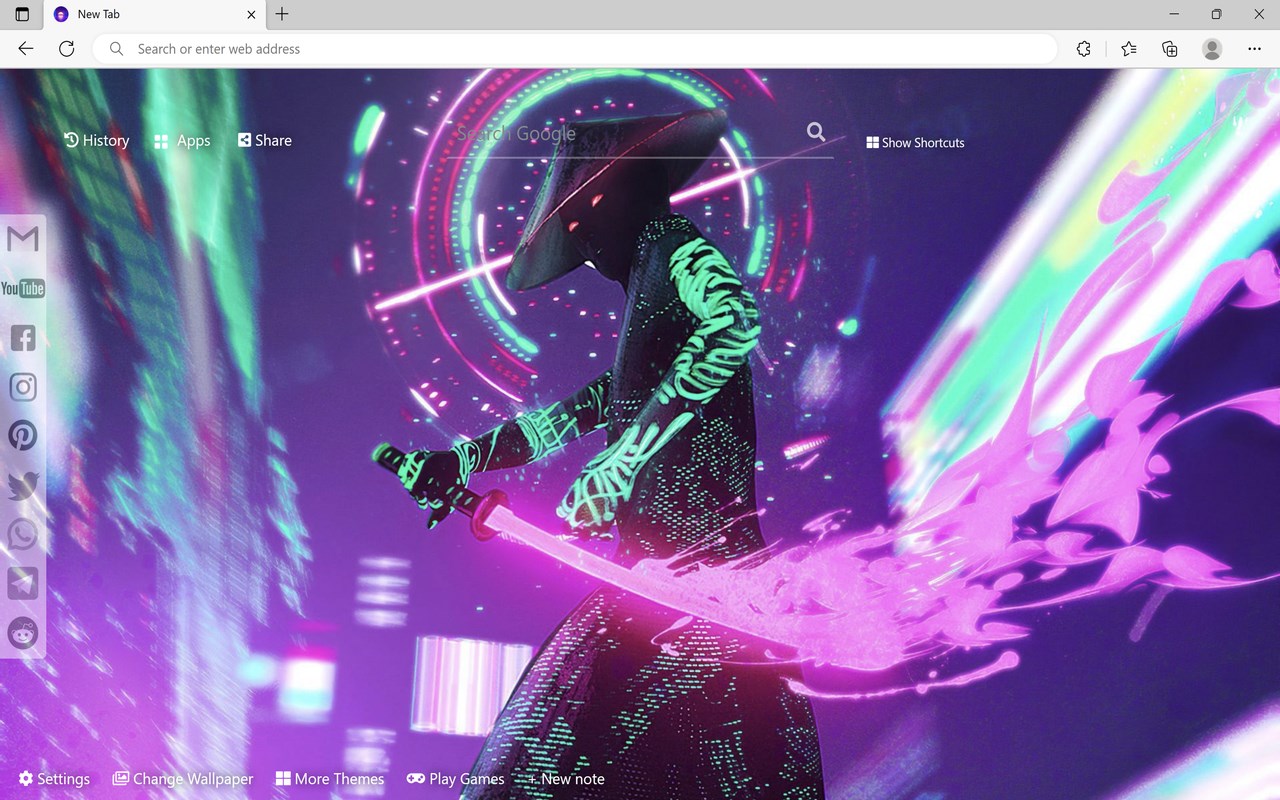
Task: Open YouTube sidebar shortcut
Action: 22,288
